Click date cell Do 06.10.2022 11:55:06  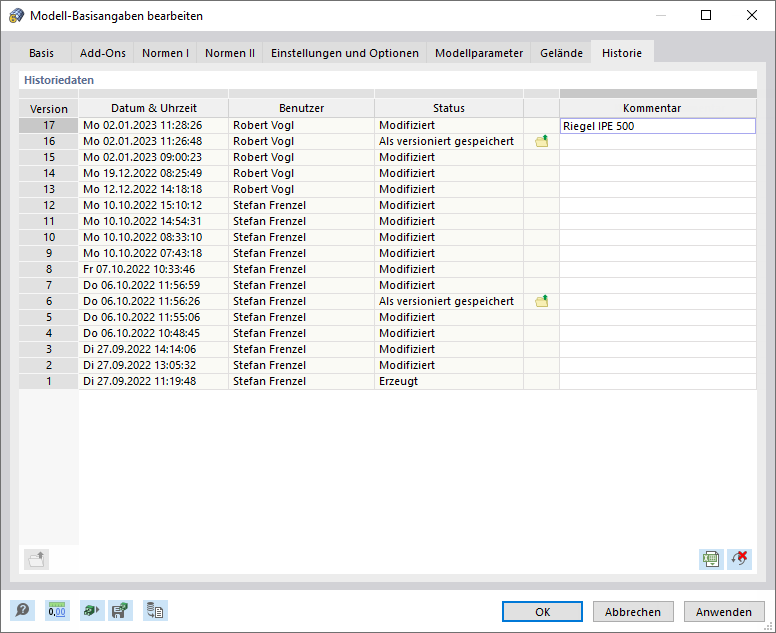(153, 317)
